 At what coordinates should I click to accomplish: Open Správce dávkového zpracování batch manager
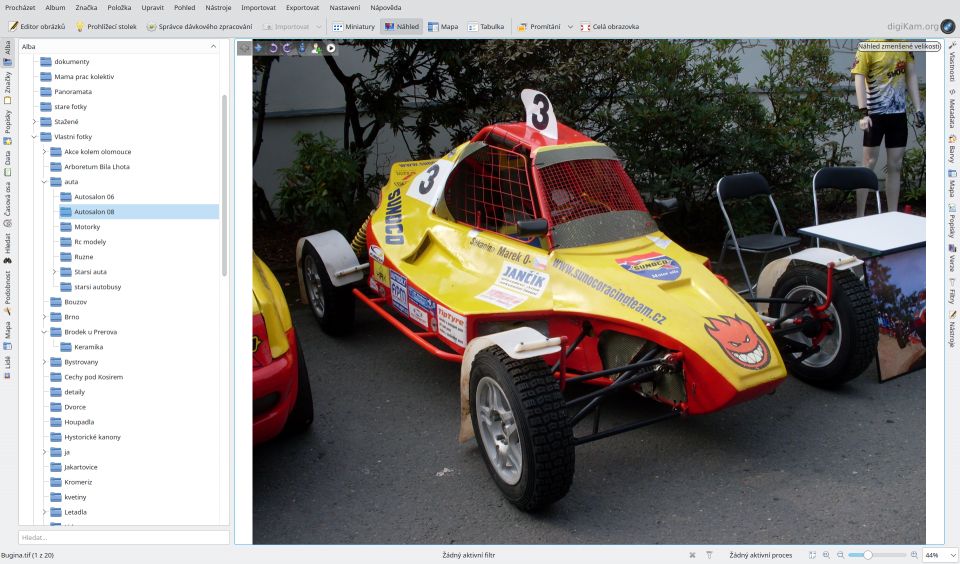199,26
